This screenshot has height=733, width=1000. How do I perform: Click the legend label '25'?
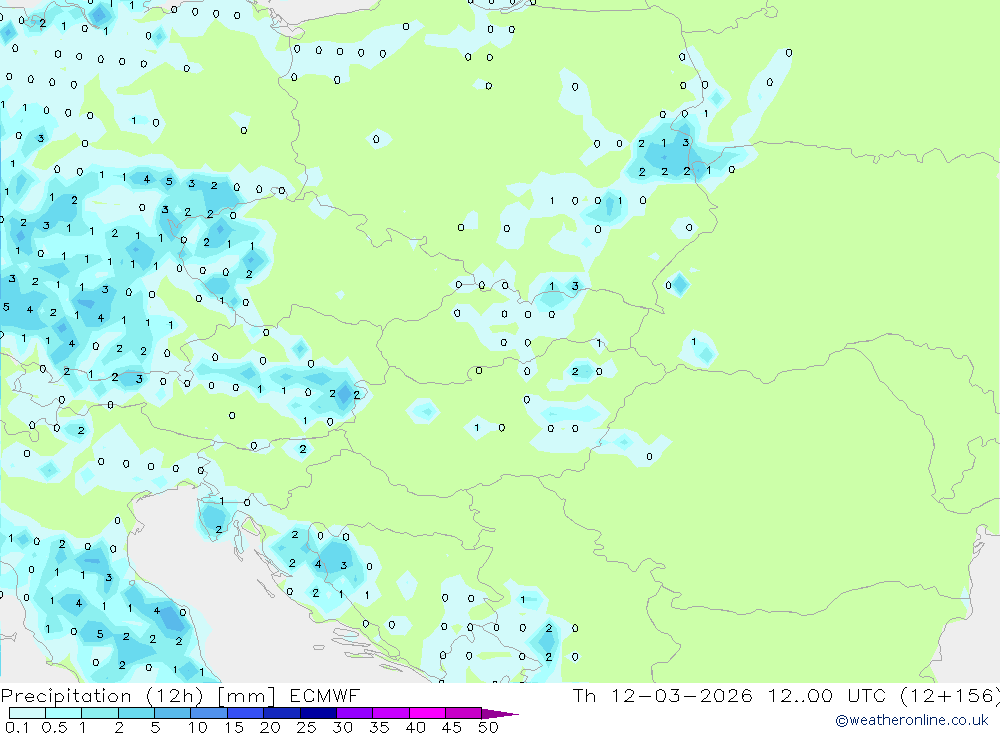point(306,727)
